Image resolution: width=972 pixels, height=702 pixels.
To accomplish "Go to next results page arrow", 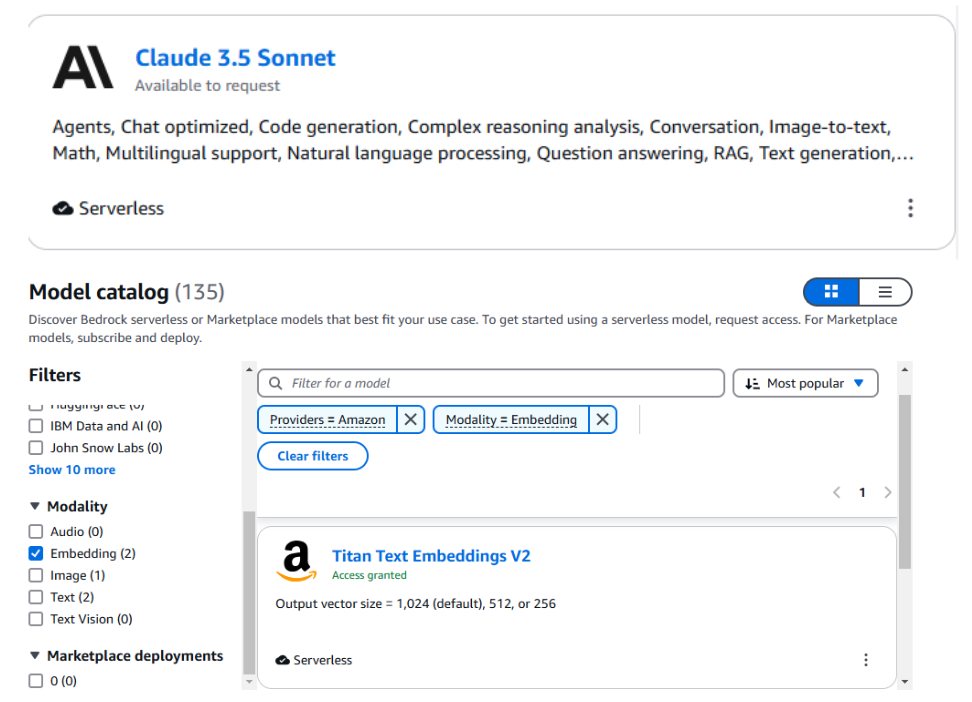I will [887, 493].
